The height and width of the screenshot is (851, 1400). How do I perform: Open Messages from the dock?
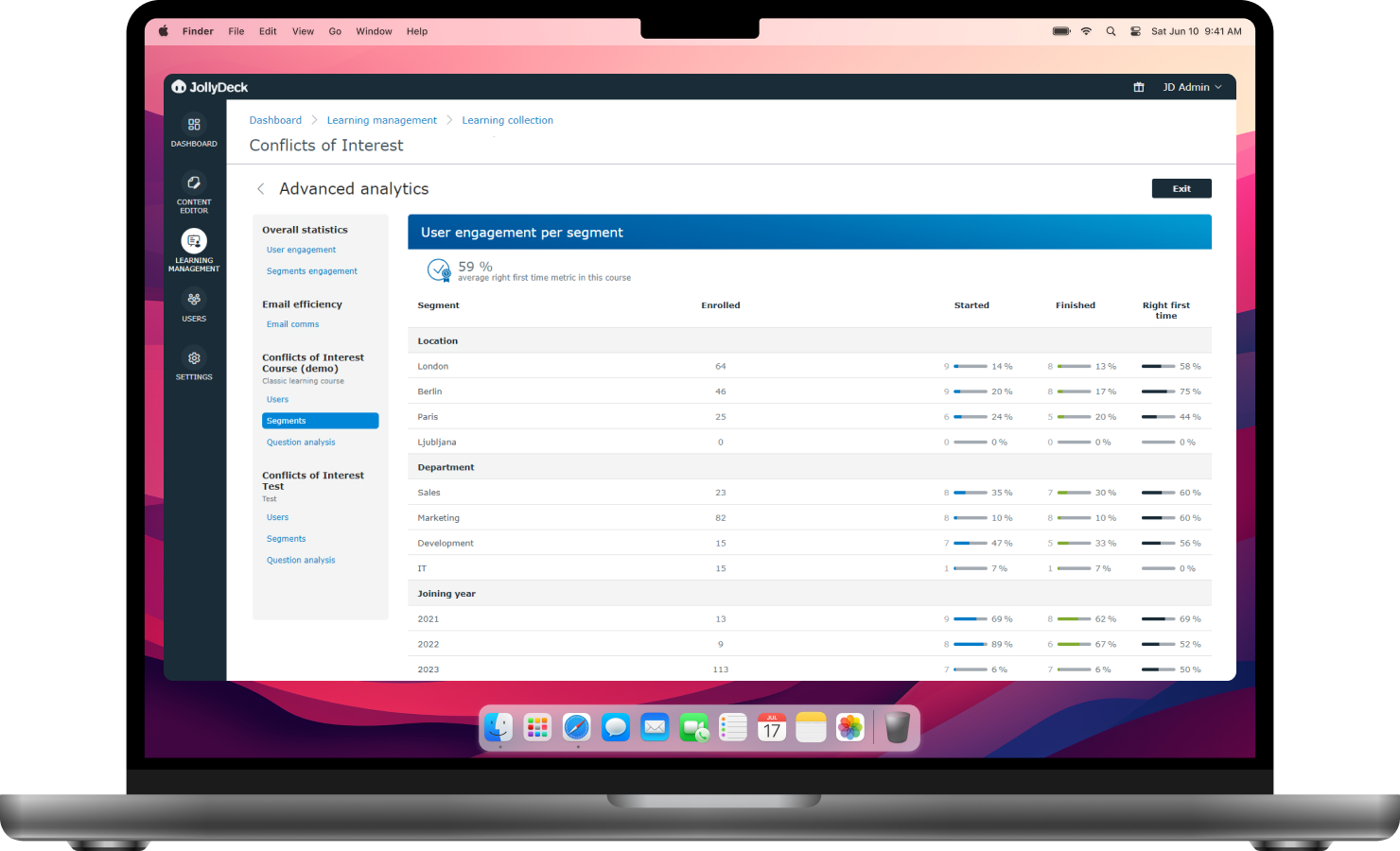(616, 727)
